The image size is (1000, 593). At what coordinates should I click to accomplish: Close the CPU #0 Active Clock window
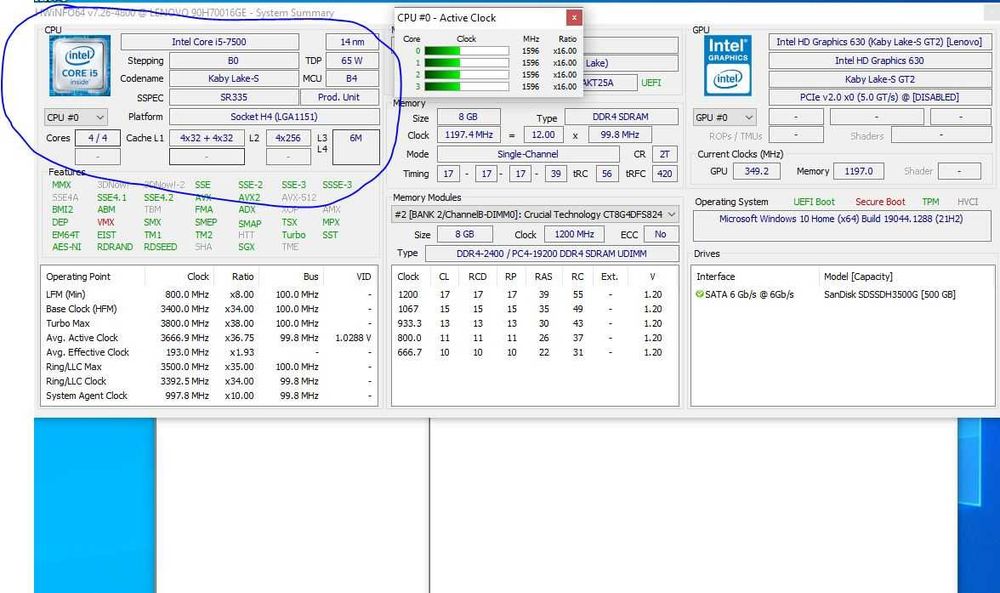coord(574,18)
